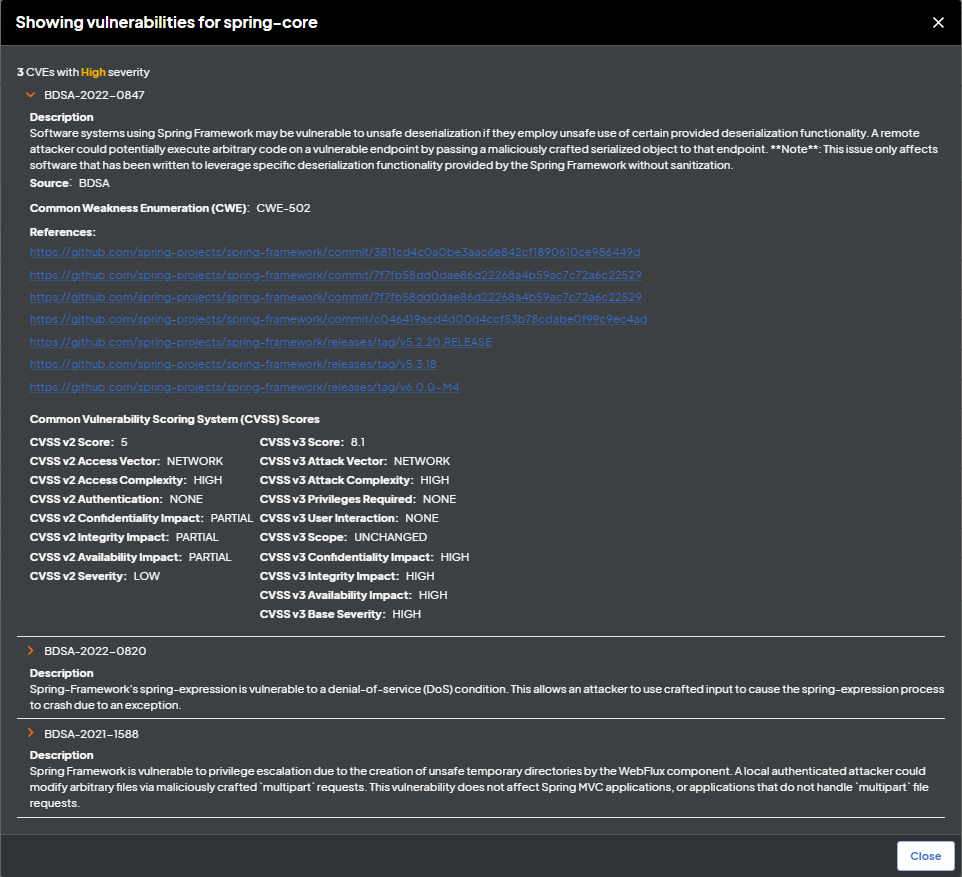Open the v5.3.18 release tag link
962x877 pixels.
[233, 364]
